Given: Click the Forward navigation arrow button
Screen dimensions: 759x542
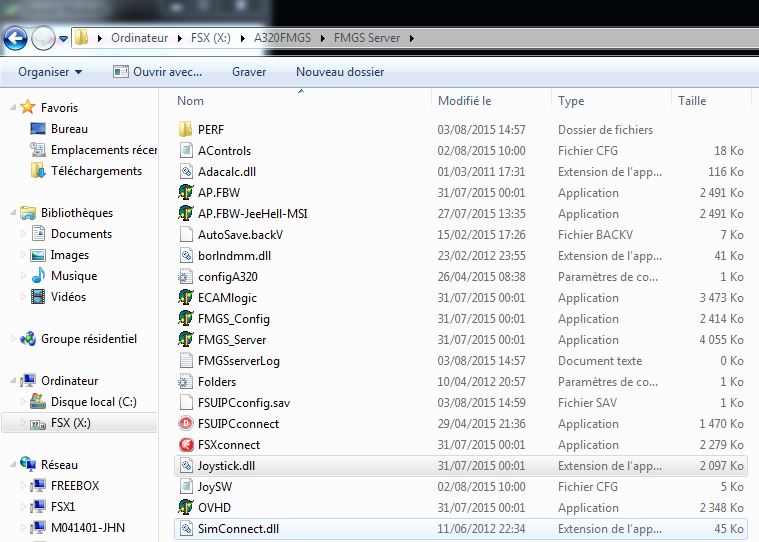Looking at the screenshot, I should click(x=44, y=38).
